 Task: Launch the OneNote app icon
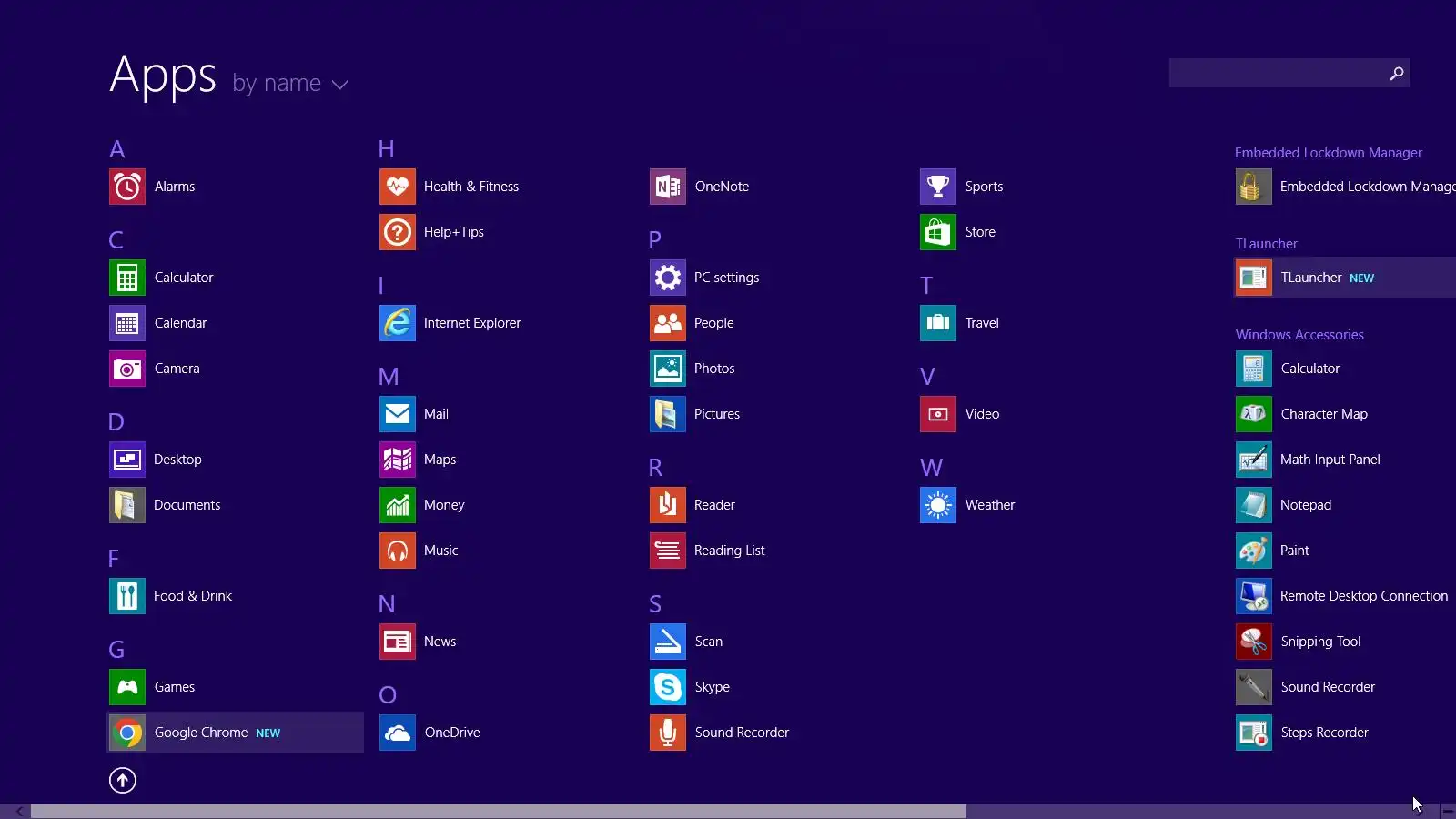668,187
